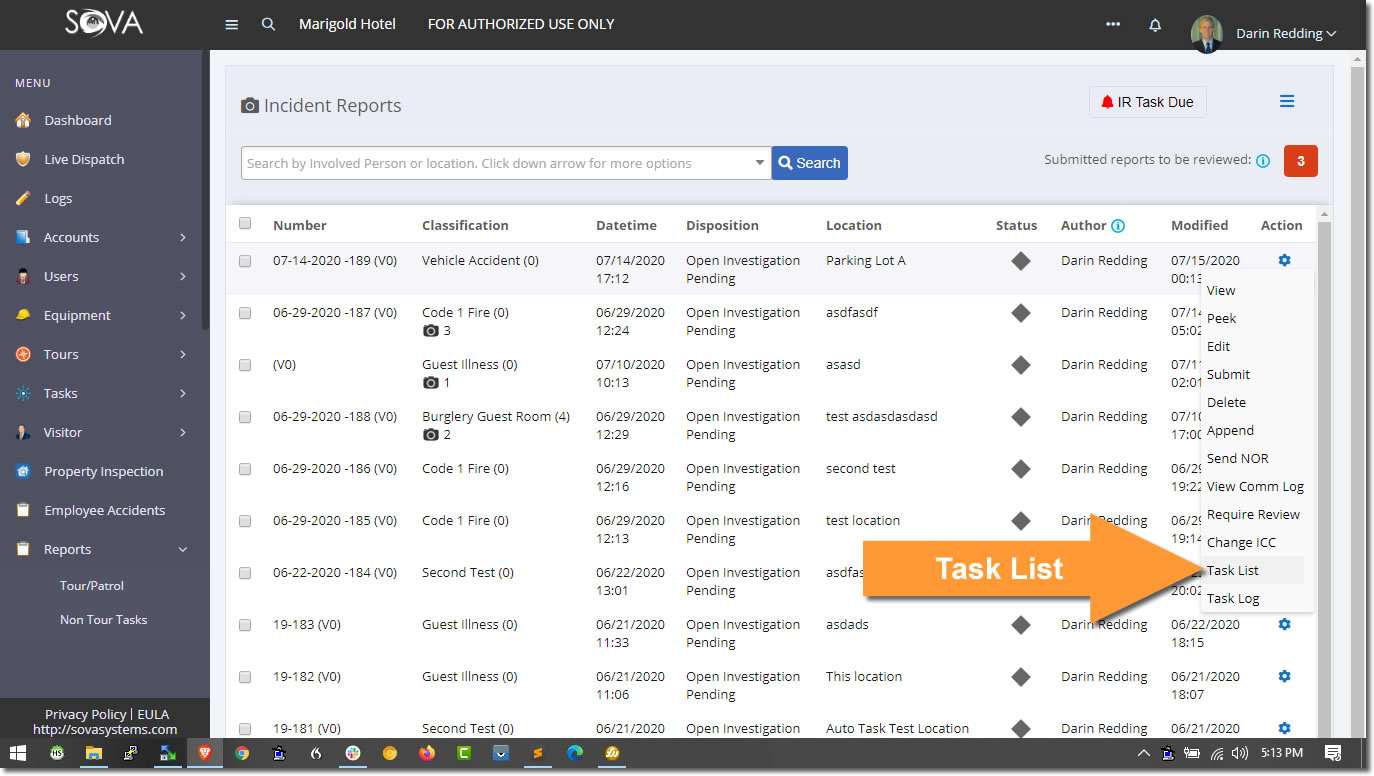The height and width of the screenshot is (776, 1374).
Task: Click the search magnifier in top bar
Action: pos(268,24)
